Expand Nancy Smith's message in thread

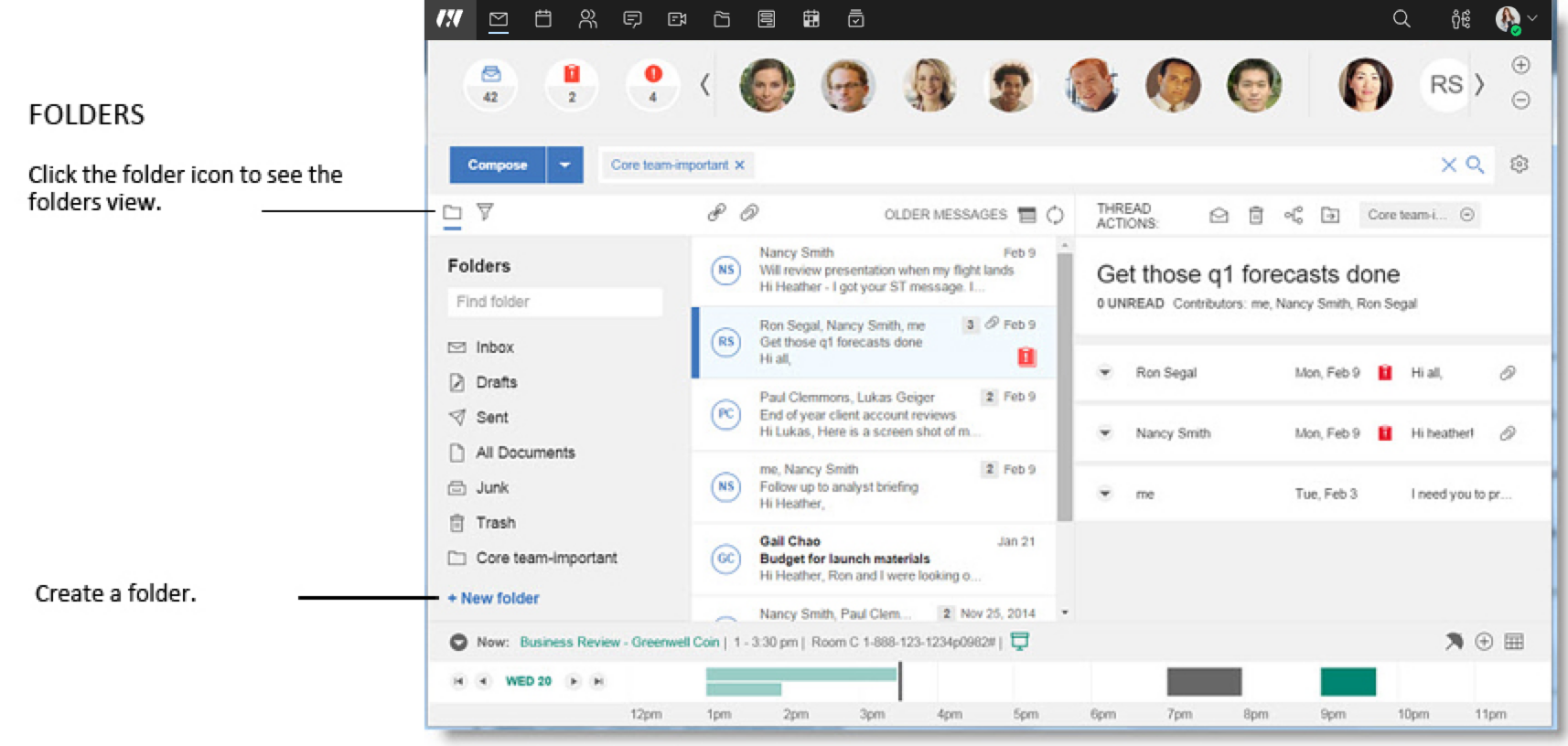[1105, 433]
